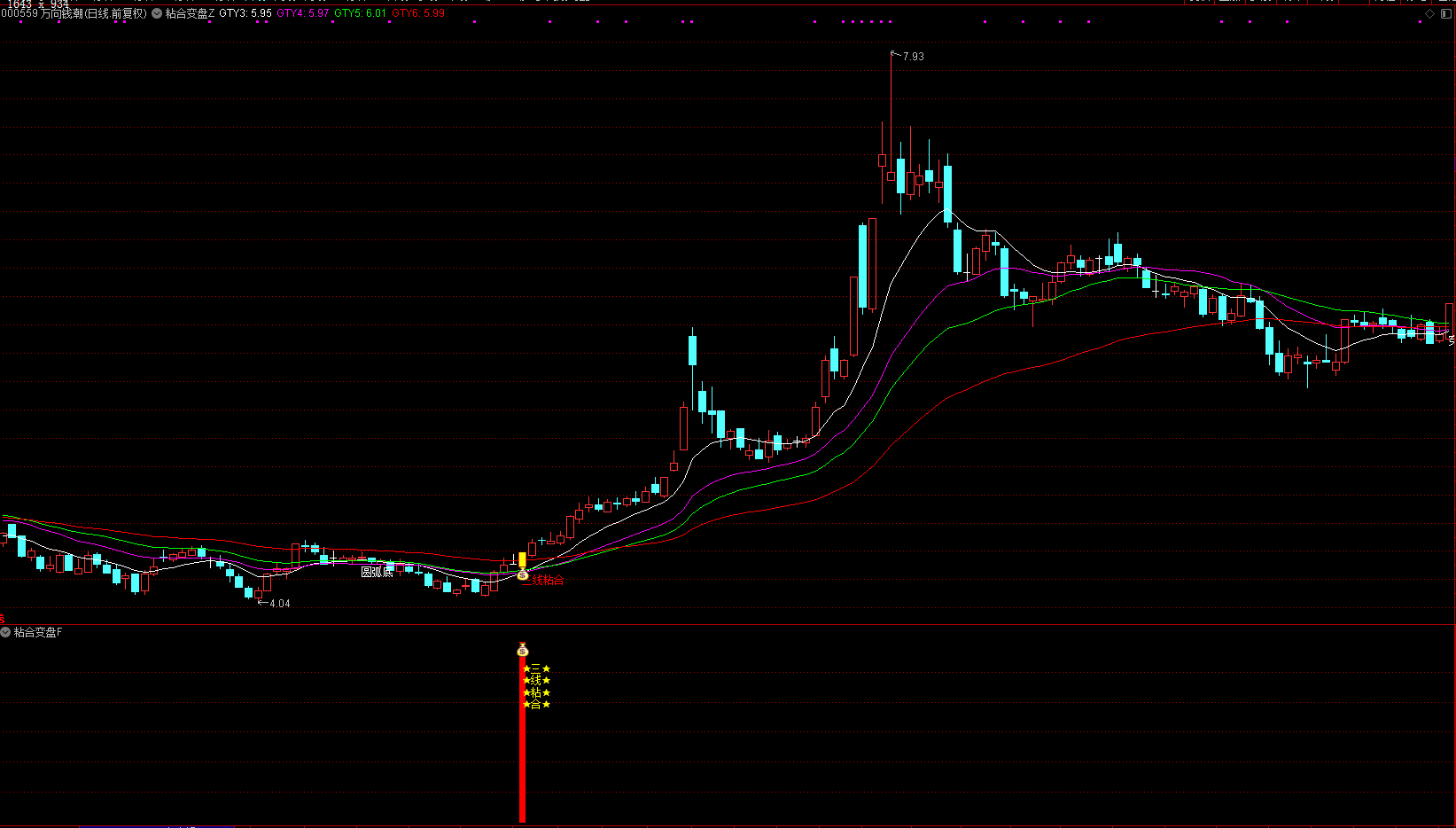This screenshot has width=1456, height=828.
Task: Click the money bag icon in the 粘合变盘F panel
Action: [x=522, y=650]
